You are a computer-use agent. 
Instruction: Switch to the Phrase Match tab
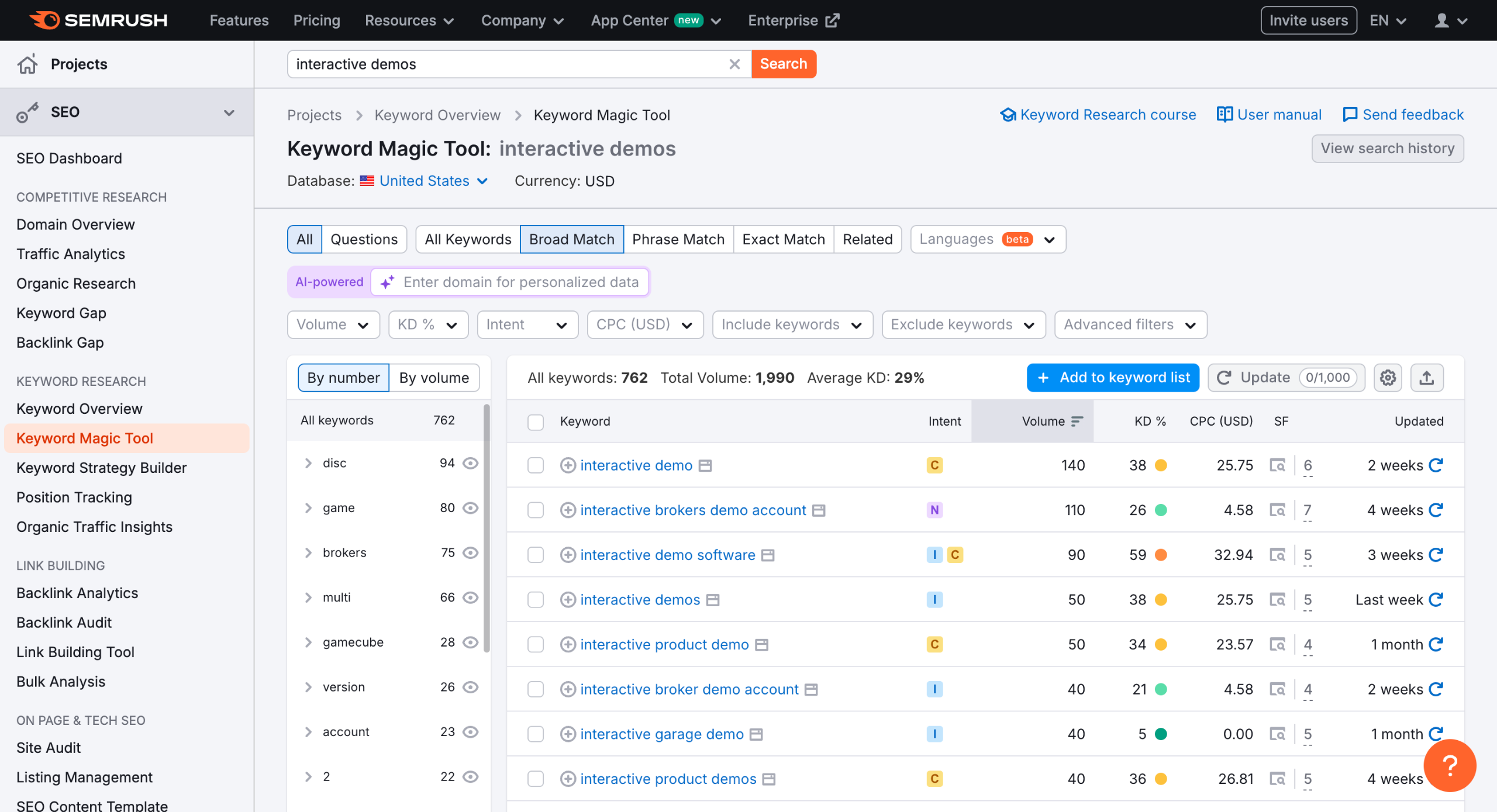(678, 239)
